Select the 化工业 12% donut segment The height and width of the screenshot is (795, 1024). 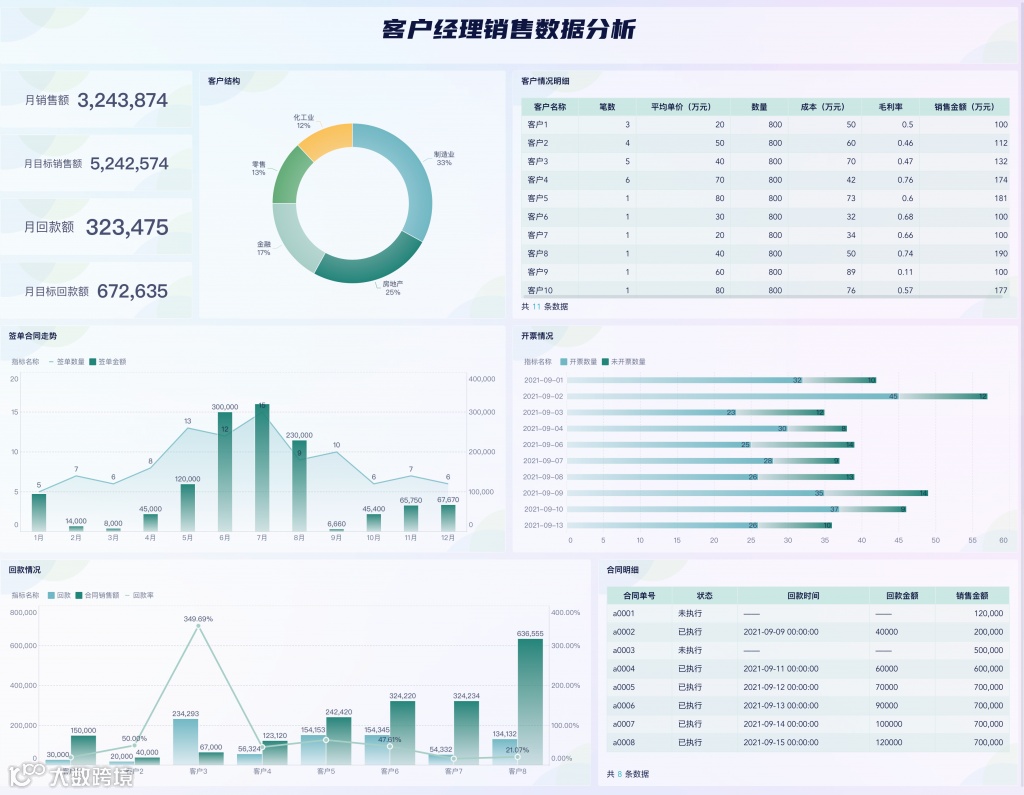pyautogui.click(x=327, y=138)
